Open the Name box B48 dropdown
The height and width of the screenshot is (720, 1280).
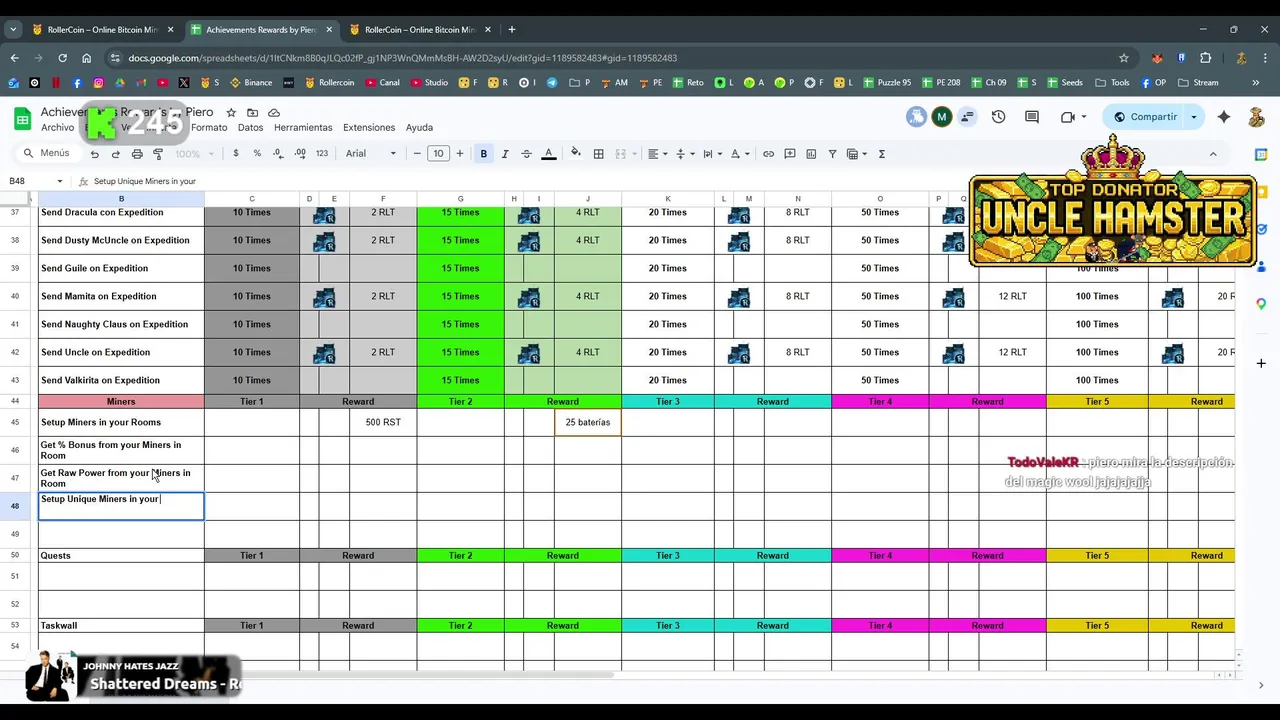(60, 181)
